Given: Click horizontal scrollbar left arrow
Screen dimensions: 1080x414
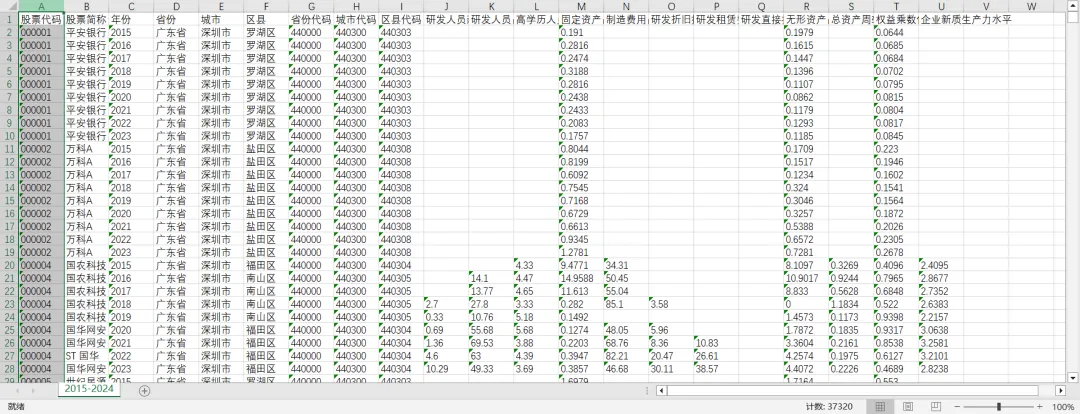Looking at the screenshot, I should point(661,391).
